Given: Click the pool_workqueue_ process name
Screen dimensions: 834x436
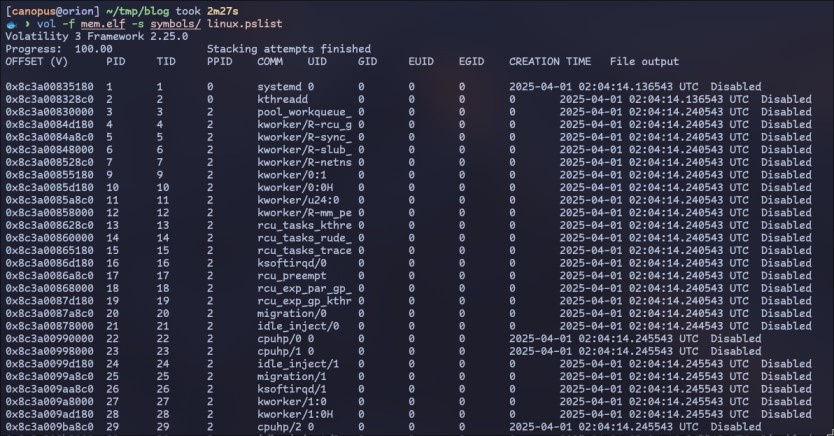Looking at the screenshot, I should point(305,112).
